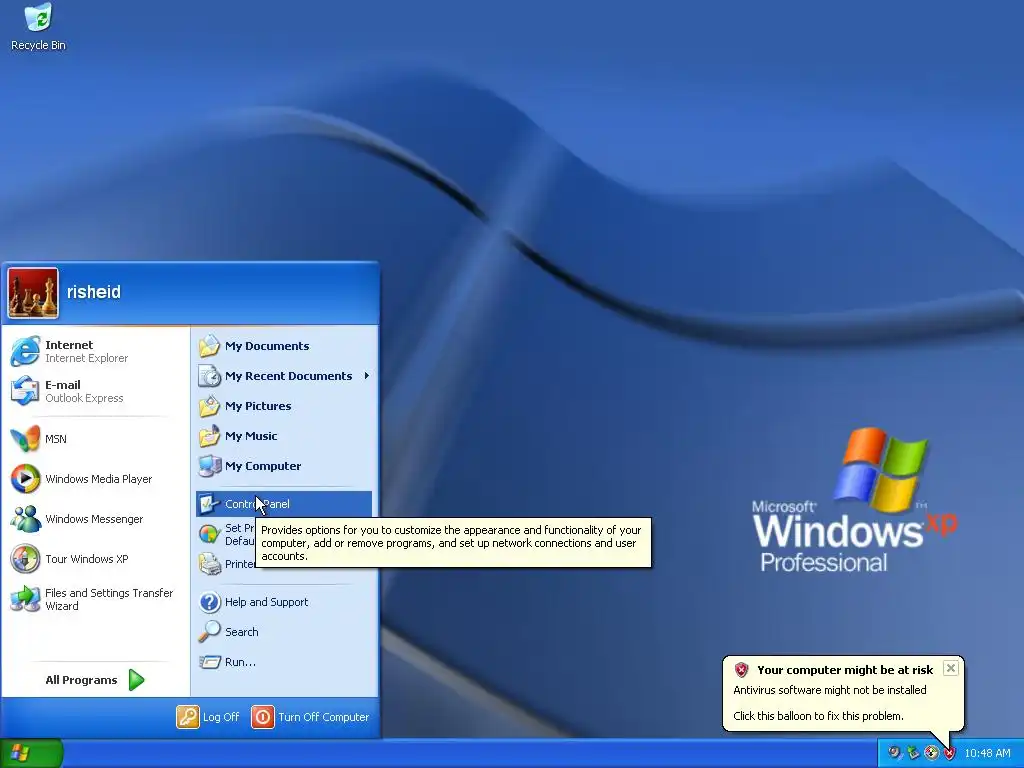Image resolution: width=1024 pixels, height=768 pixels.
Task: Open the My Pictures folder icon
Action: pos(210,406)
